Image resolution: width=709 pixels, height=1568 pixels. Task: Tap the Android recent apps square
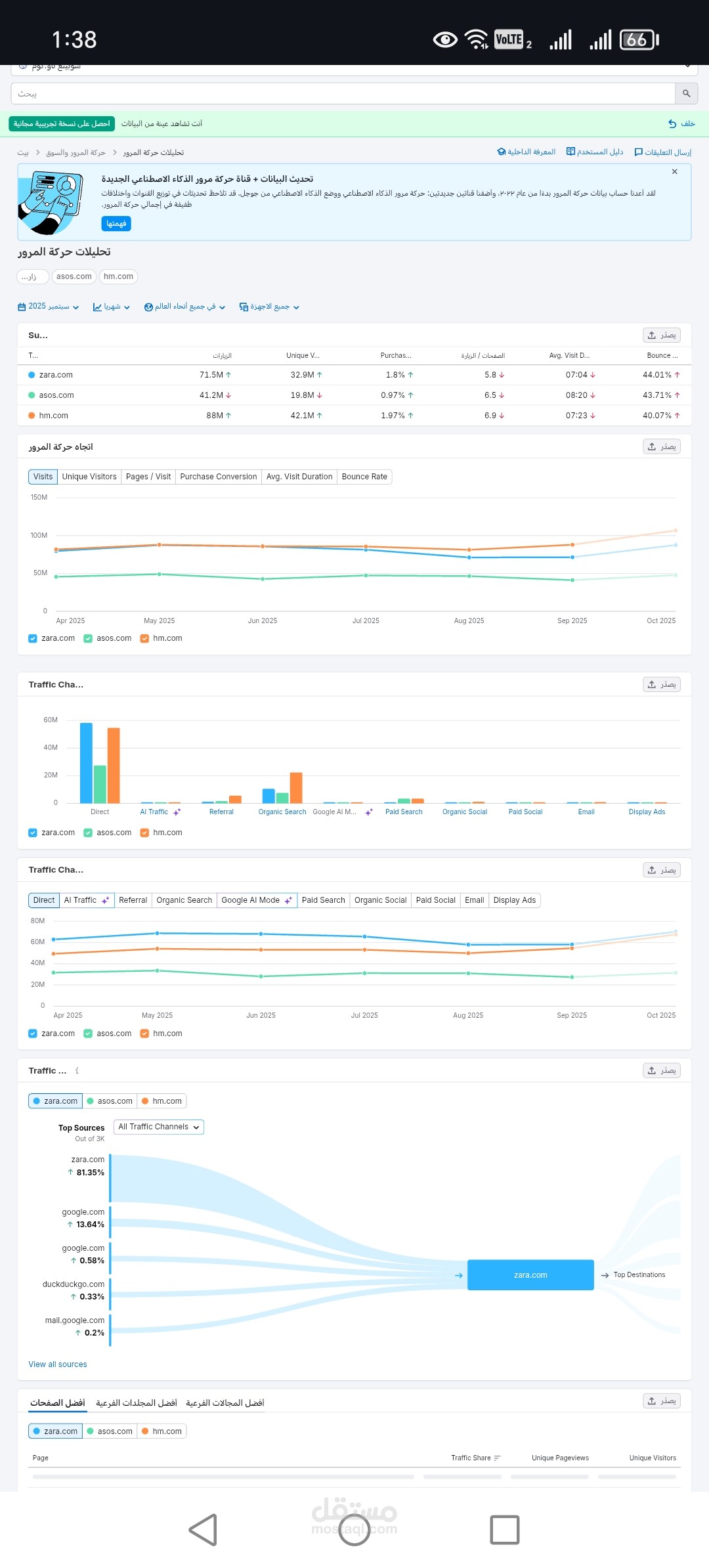505,1530
